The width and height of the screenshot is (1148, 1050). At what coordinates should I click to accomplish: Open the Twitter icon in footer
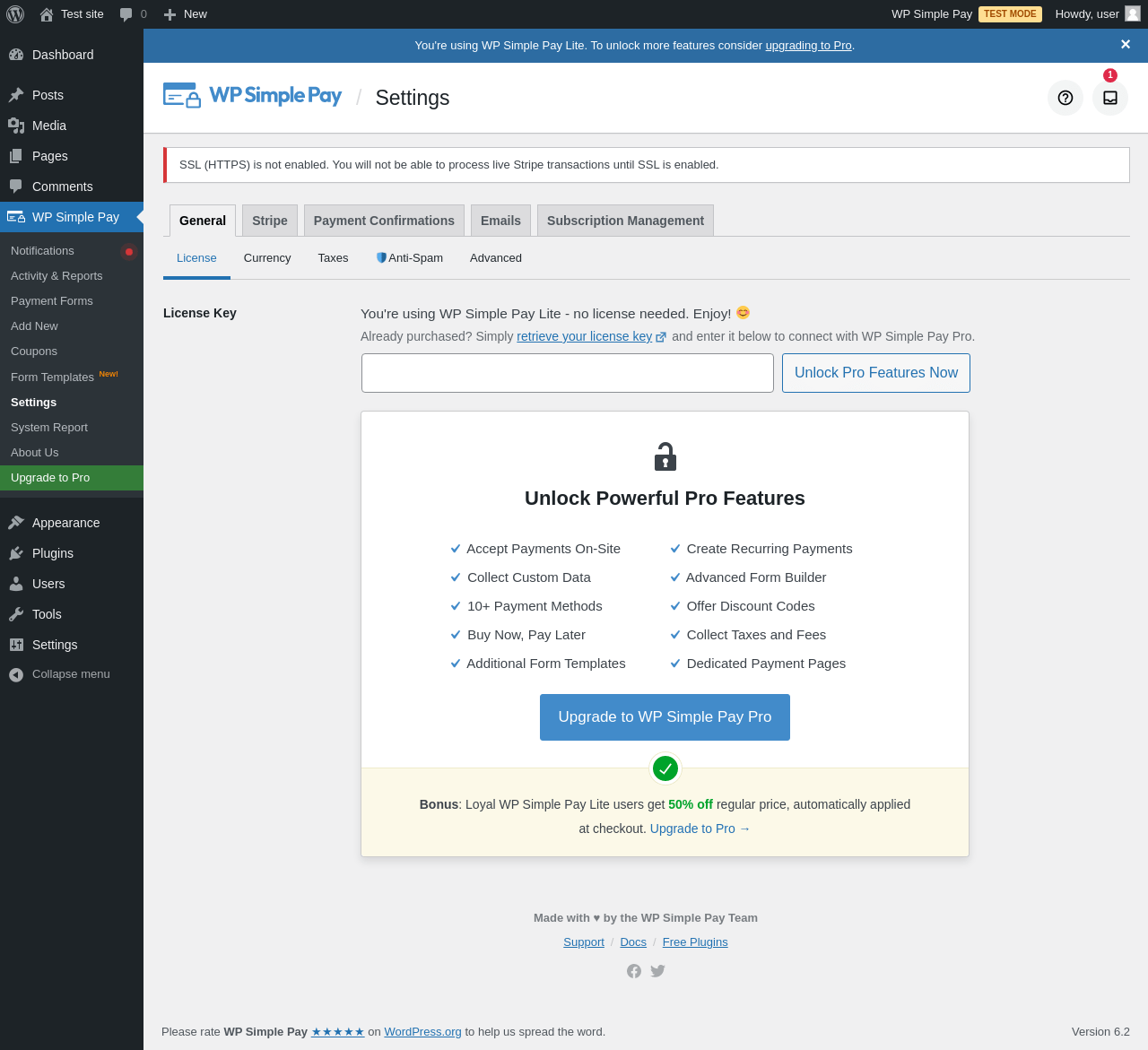tap(658, 971)
